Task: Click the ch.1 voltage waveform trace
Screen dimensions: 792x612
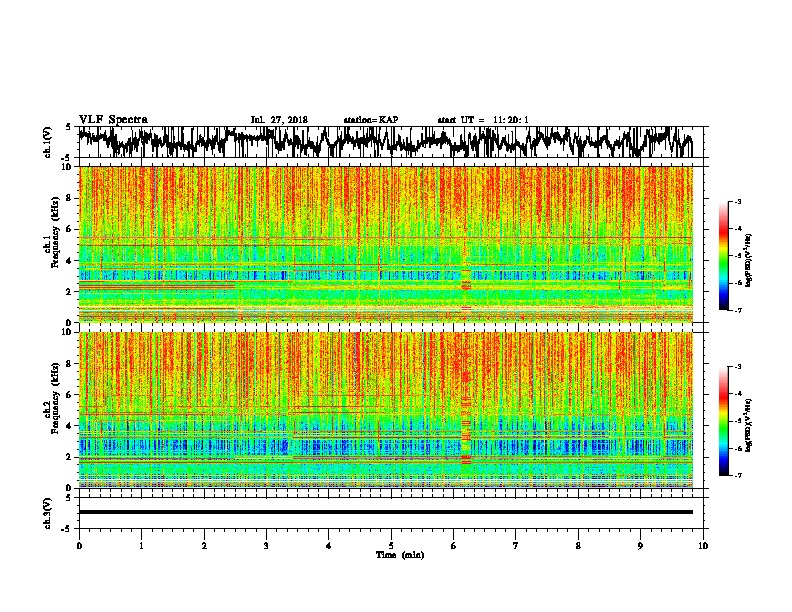Action: pos(385,142)
